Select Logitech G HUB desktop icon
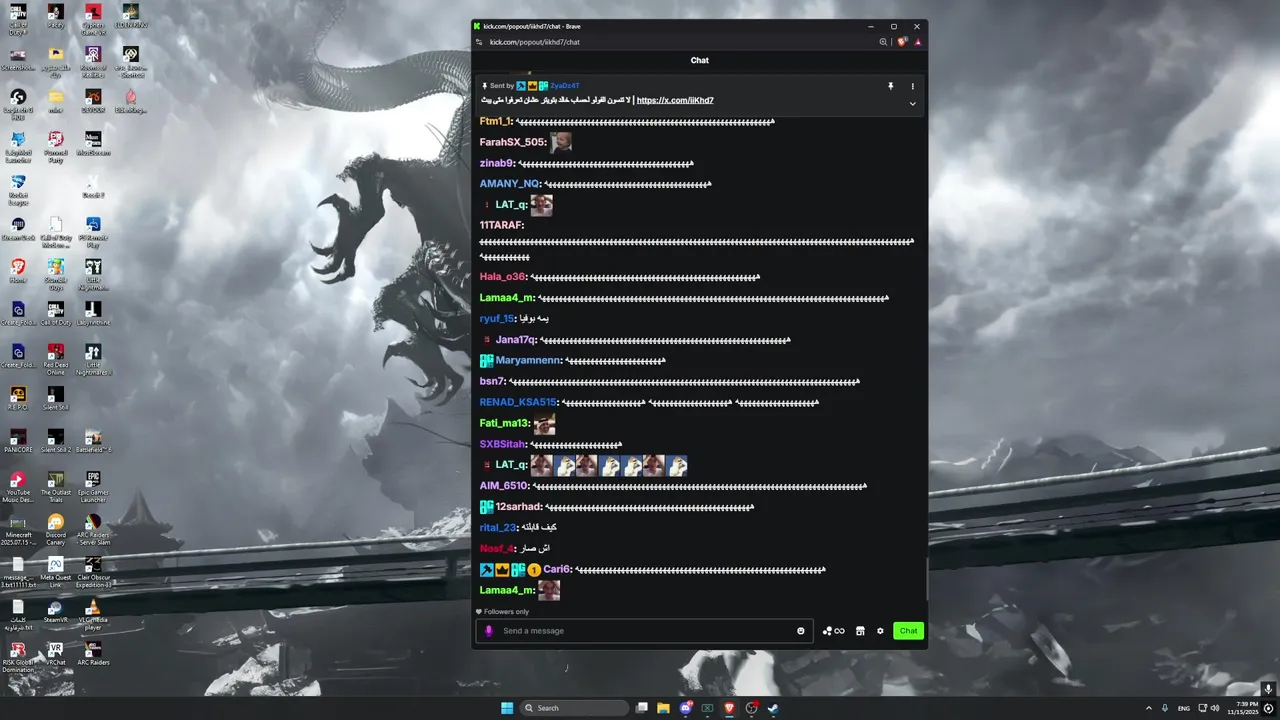 coord(18,103)
